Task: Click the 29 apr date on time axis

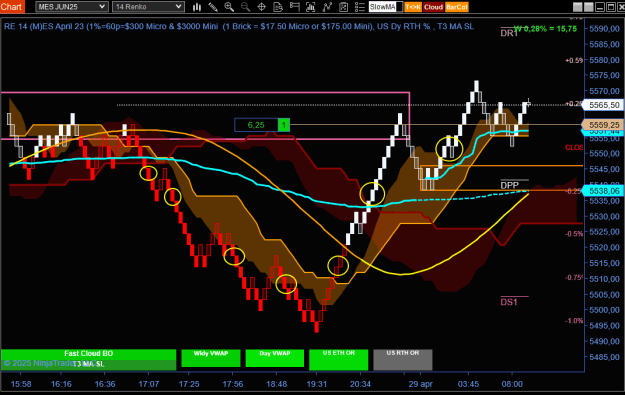Action: [x=420, y=384]
